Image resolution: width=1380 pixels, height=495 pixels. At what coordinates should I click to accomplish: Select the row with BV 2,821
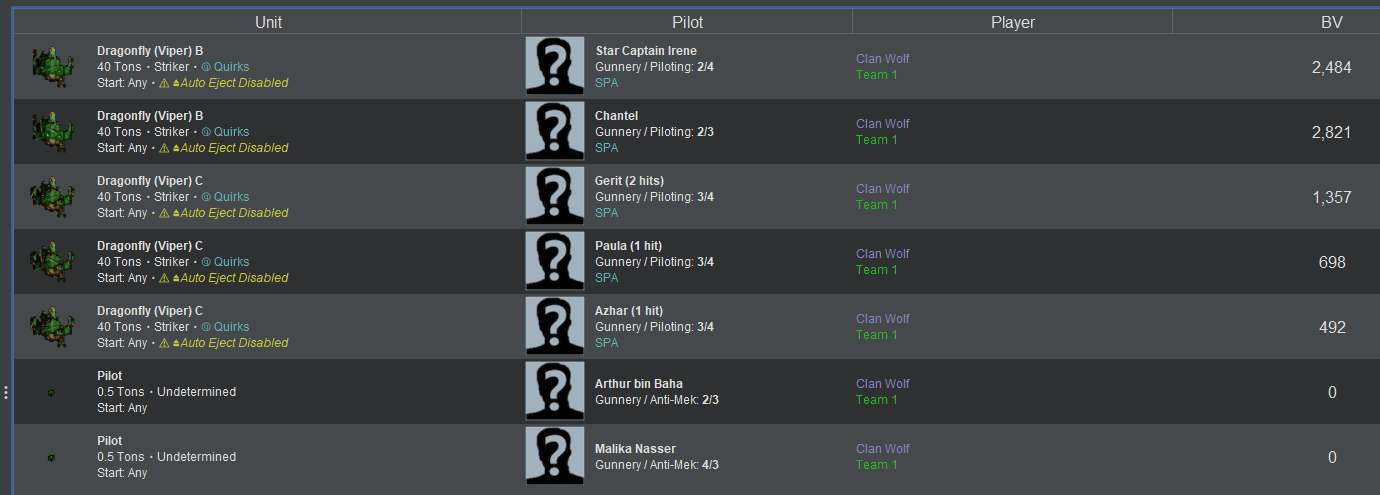[697, 131]
